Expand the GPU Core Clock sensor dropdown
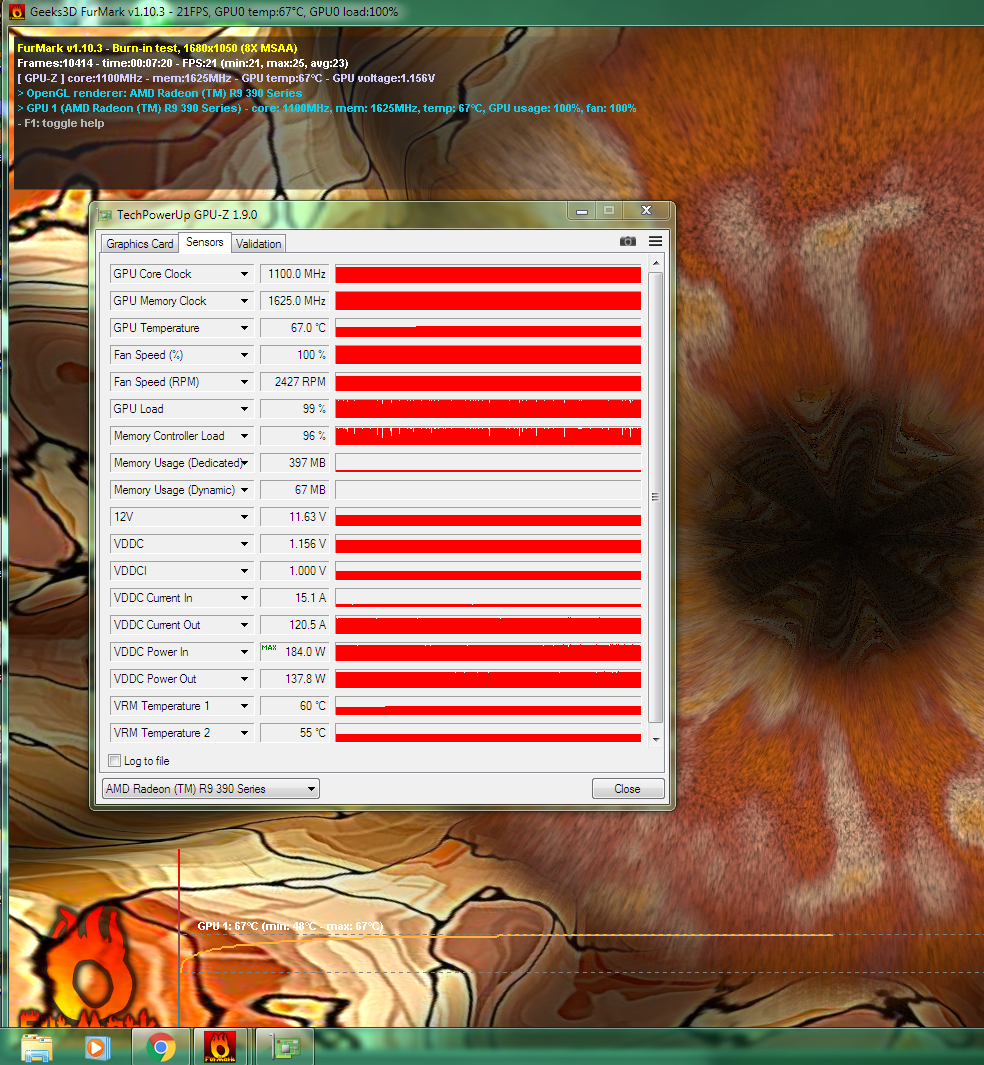Viewport: 984px width, 1065px height. (244, 274)
